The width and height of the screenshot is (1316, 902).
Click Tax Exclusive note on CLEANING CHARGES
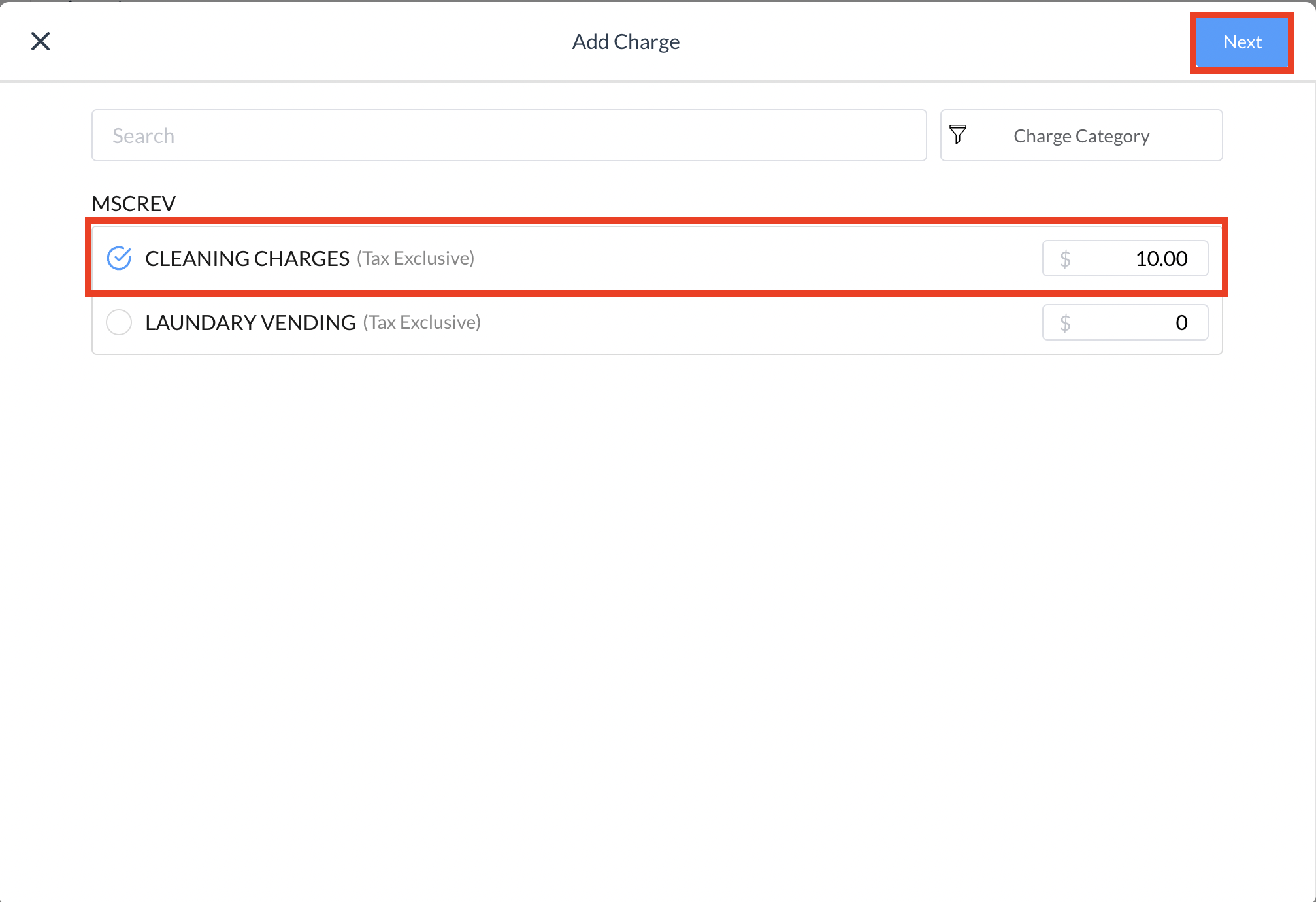click(x=416, y=259)
